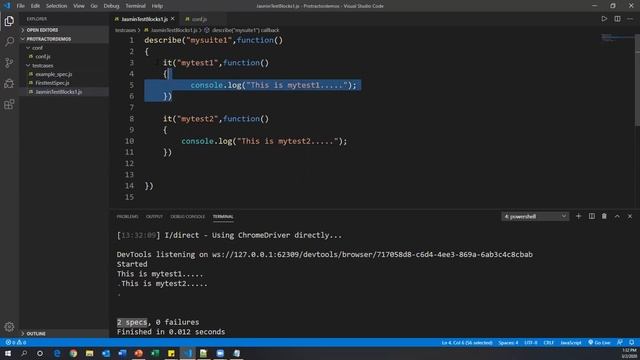Open the Search view in activity bar
Image resolution: width=640 pixels, height=360 pixels.
coord(9,42)
